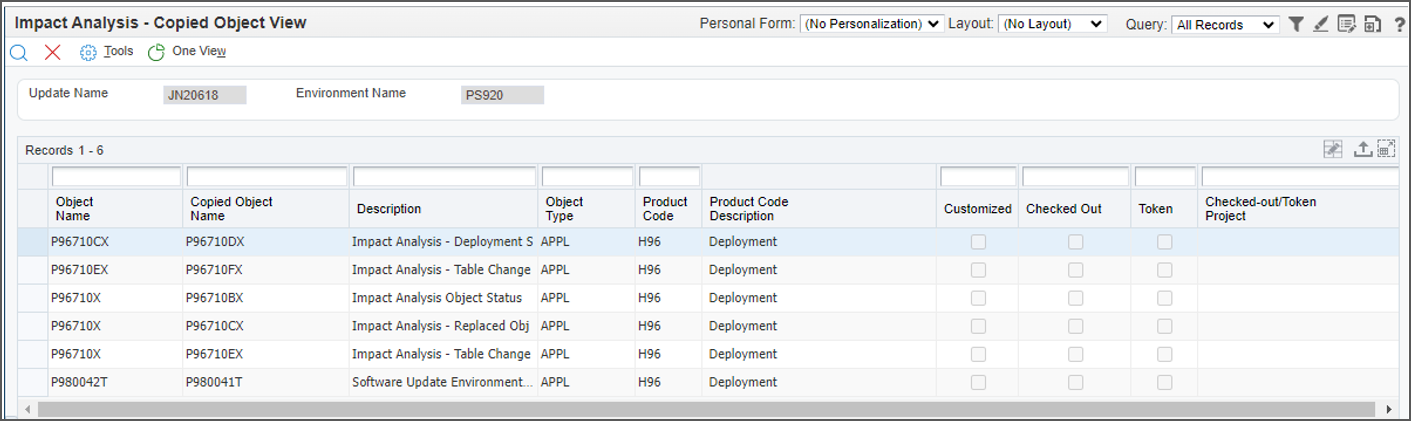The image size is (1411, 421).
Task: Toggle Customized checkbox for P980042T row
Action: pyautogui.click(x=978, y=382)
